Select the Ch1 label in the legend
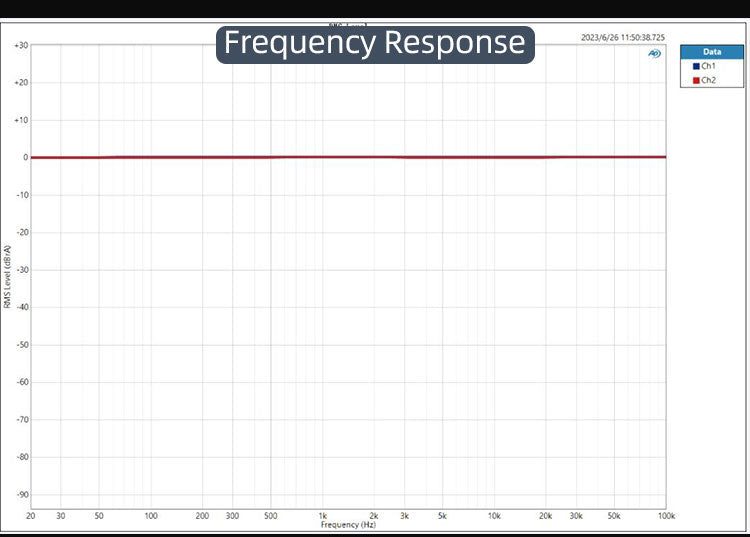Screen dimensions: 750x537 point(708,66)
